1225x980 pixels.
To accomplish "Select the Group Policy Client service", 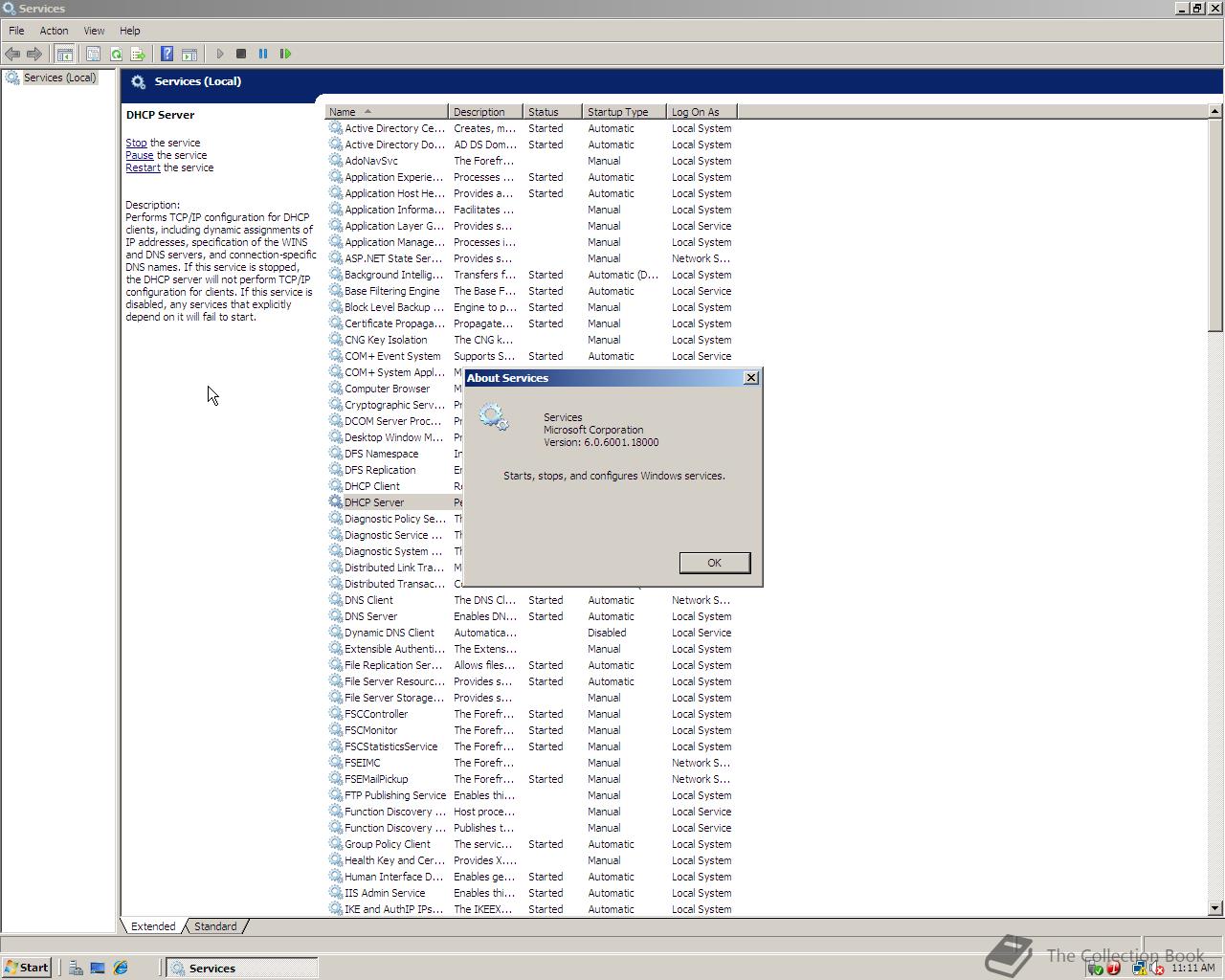I will [x=387, y=844].
